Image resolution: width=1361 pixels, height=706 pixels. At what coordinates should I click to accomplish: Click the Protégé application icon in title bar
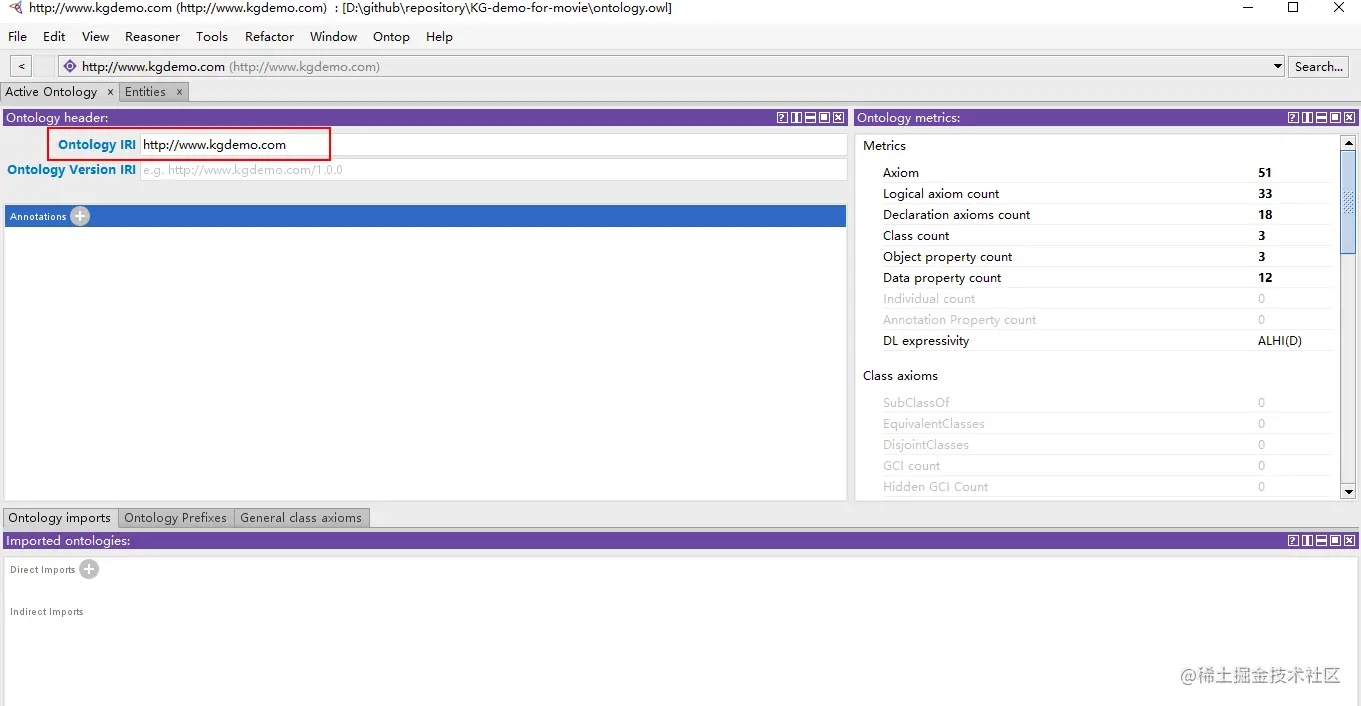[15, 8]
